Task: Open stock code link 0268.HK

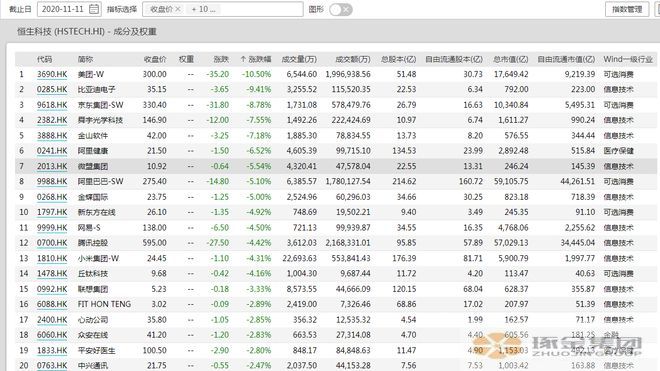Action: tap(52, 197)
